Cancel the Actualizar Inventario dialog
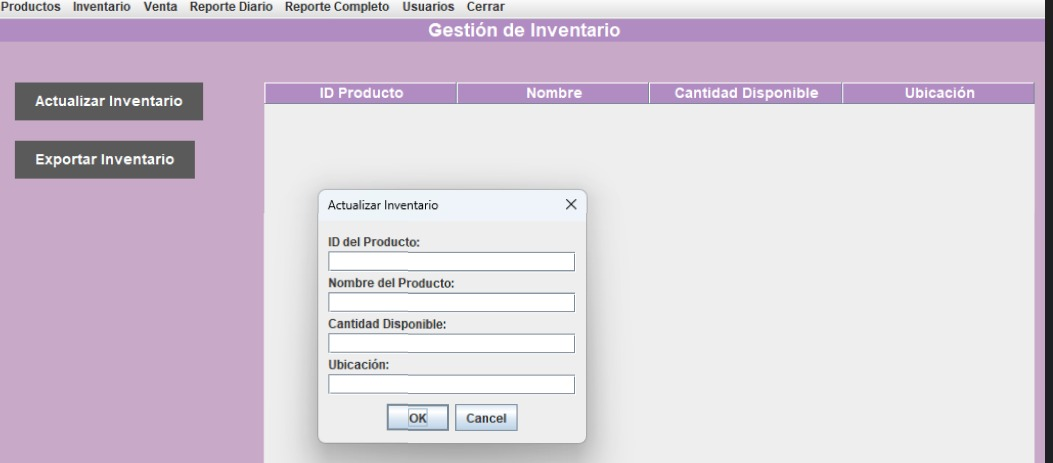This screenshot has height=463, width=1053. [x=486, y=418]
